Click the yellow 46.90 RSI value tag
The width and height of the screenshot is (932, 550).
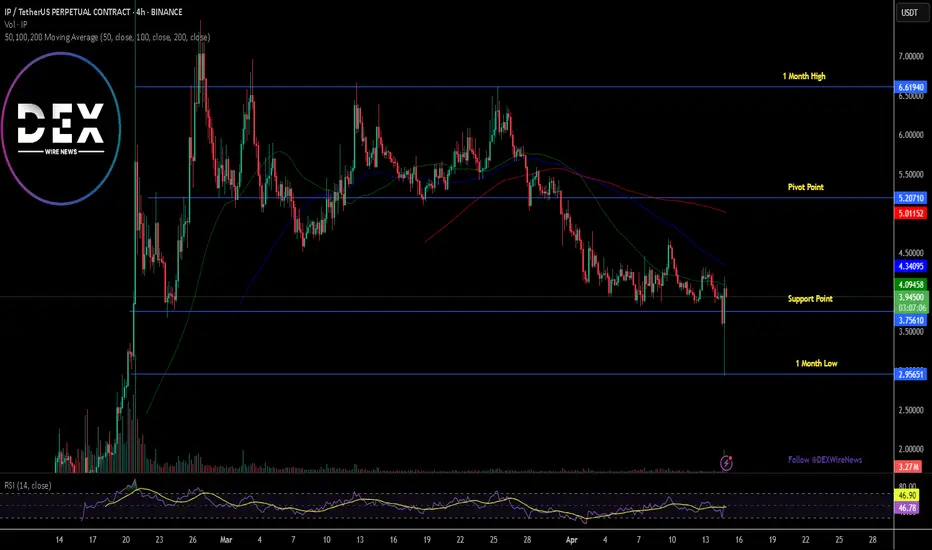click(907, 495)
